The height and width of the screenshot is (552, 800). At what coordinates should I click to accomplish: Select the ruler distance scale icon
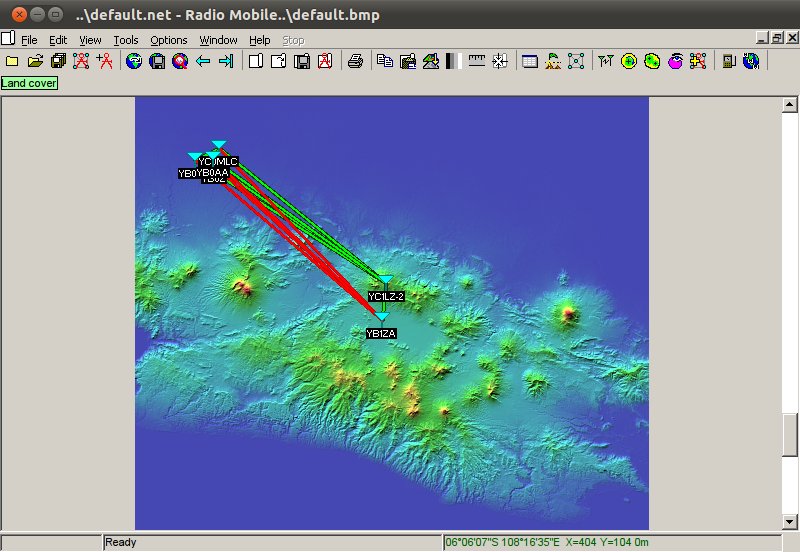click(x=477, y=61)
